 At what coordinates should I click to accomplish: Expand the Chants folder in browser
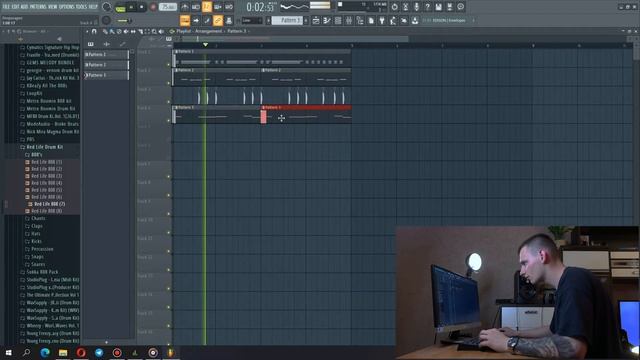tap(36, 218)
